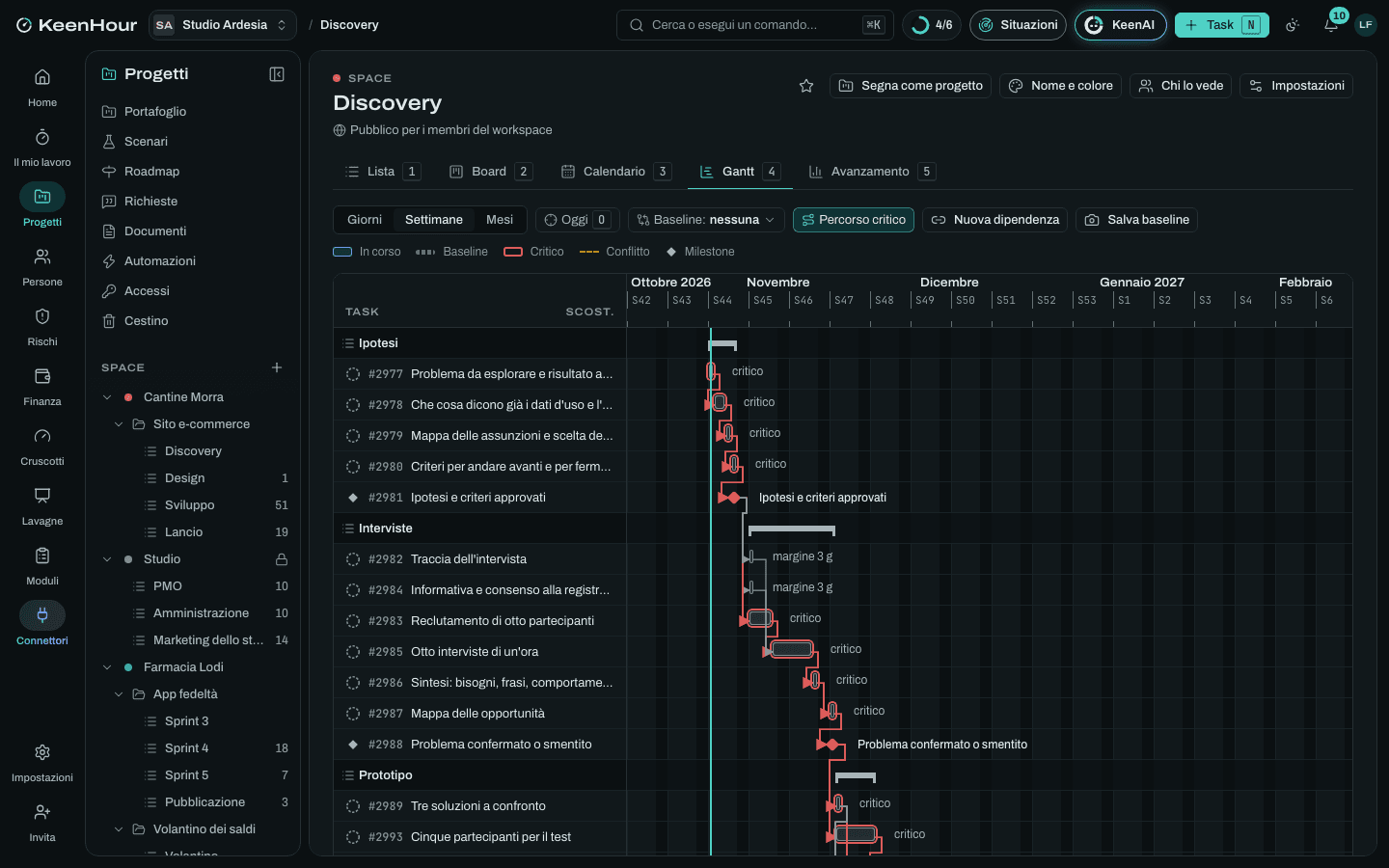This screenshot has width=1389, height=868.
Task: Create a new Task from top bar
Action: [x=1221, y=25]
